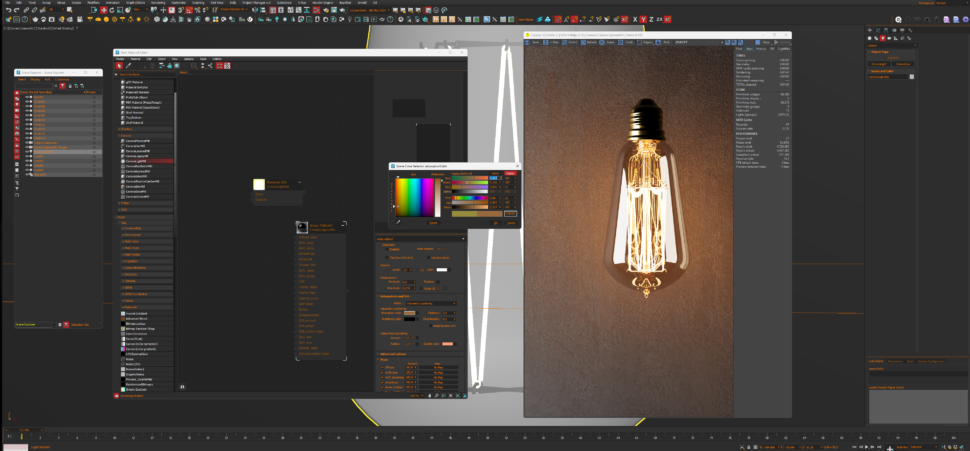Click Select Tool arrow in Slate Material Editor

coord(119,66)
